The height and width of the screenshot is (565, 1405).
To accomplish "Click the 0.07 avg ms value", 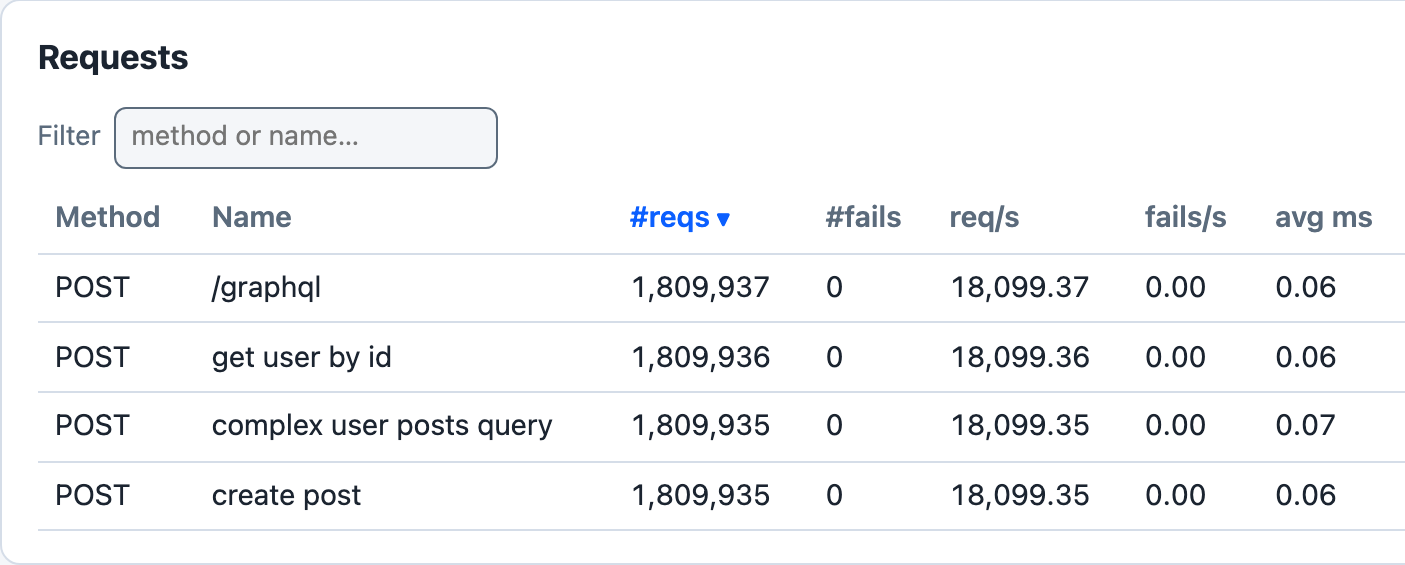I will click(x=1306, y=426).
